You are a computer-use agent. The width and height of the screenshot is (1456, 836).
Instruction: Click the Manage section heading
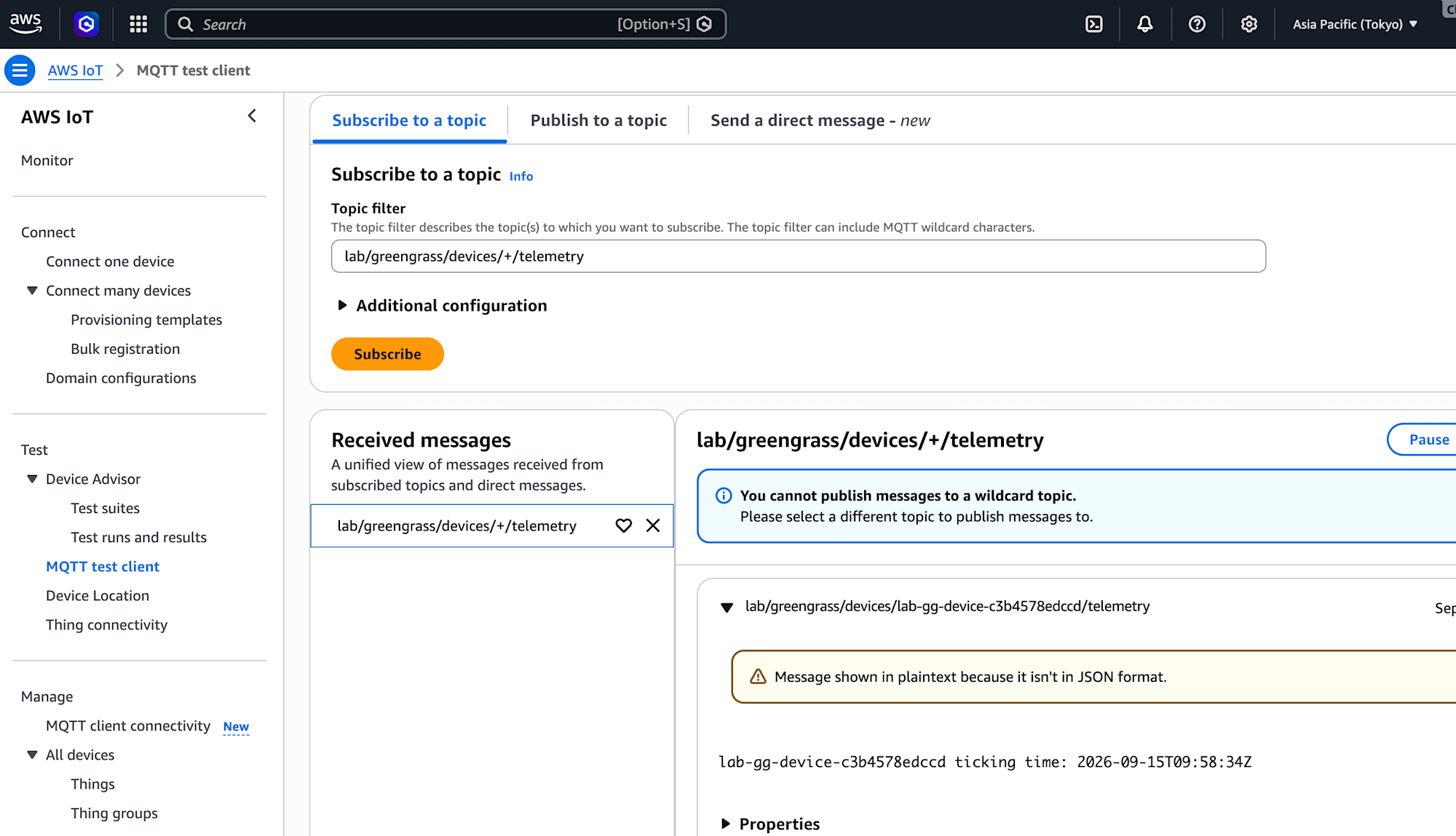coord(47,696)
